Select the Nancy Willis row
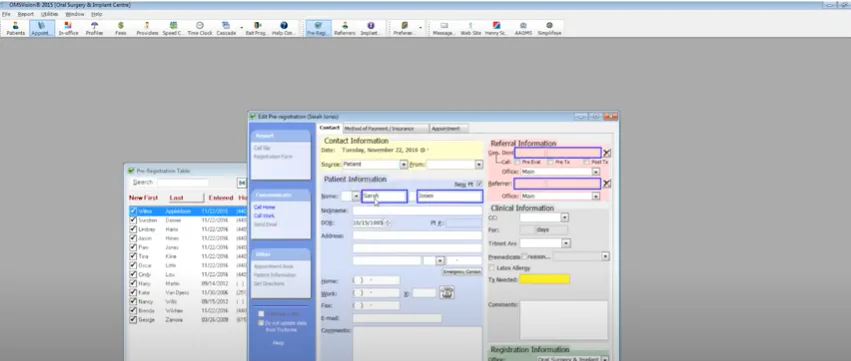This screenshot has height=361, width=851. (x=188, y=301)
